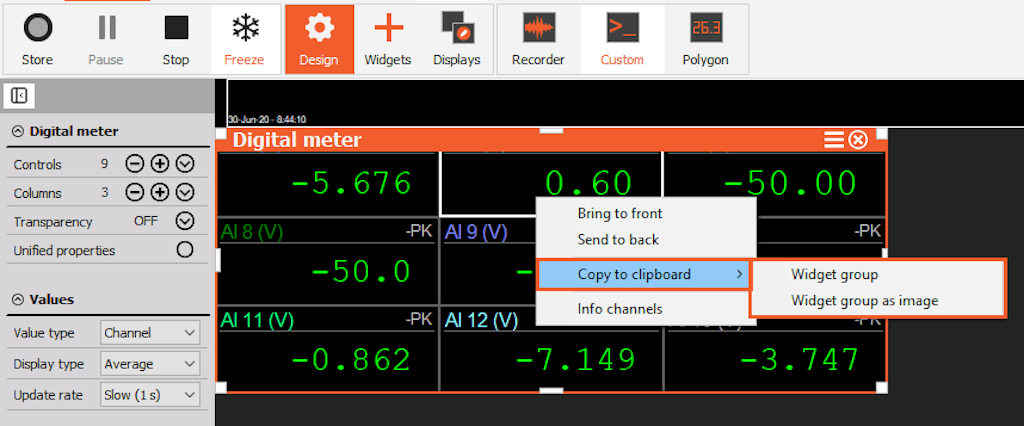Toggle the Unified properties option
Screen dimensions: 1024x426
point(185,250)
